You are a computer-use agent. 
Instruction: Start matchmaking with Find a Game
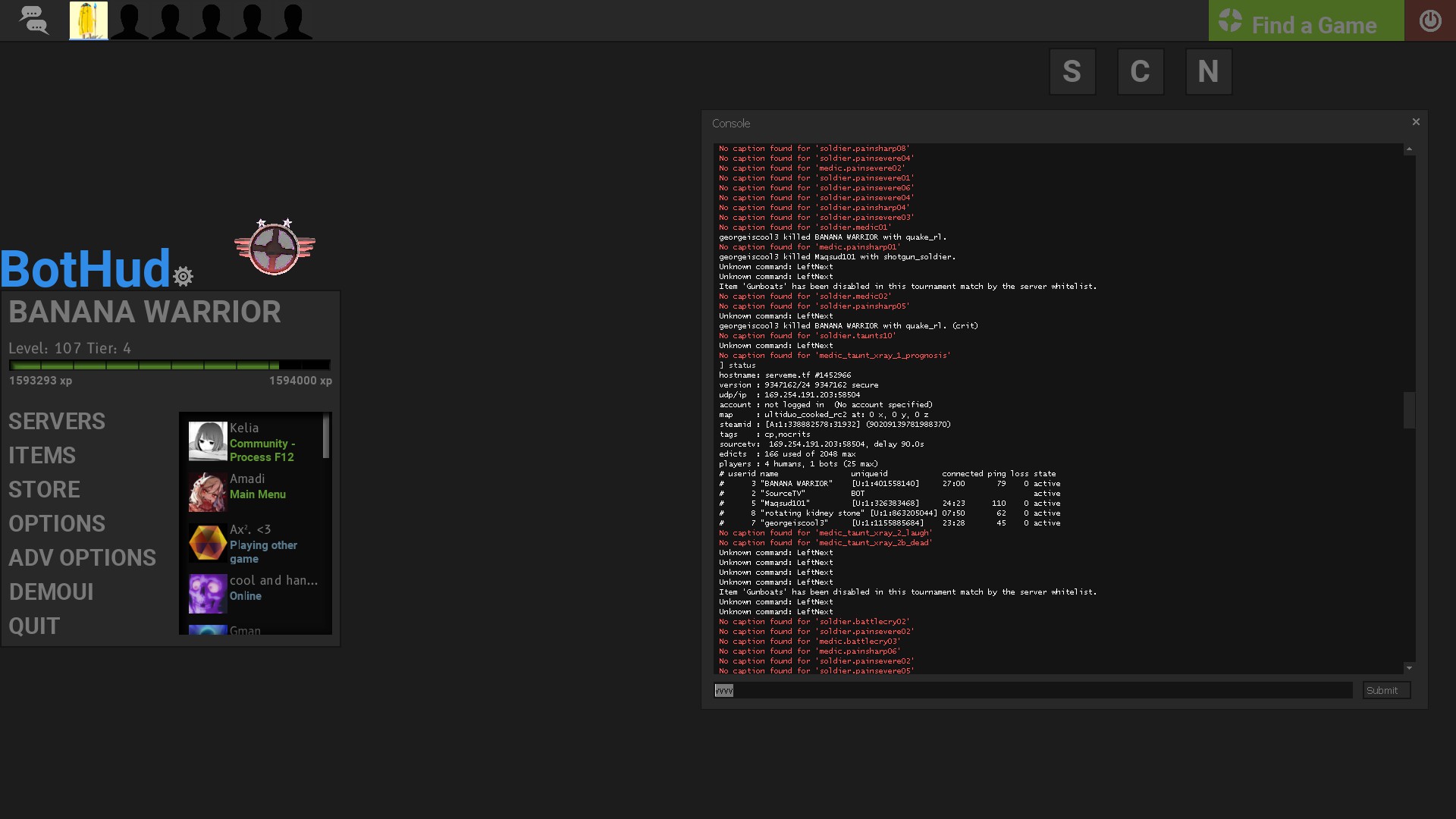tap(1306, 21)
